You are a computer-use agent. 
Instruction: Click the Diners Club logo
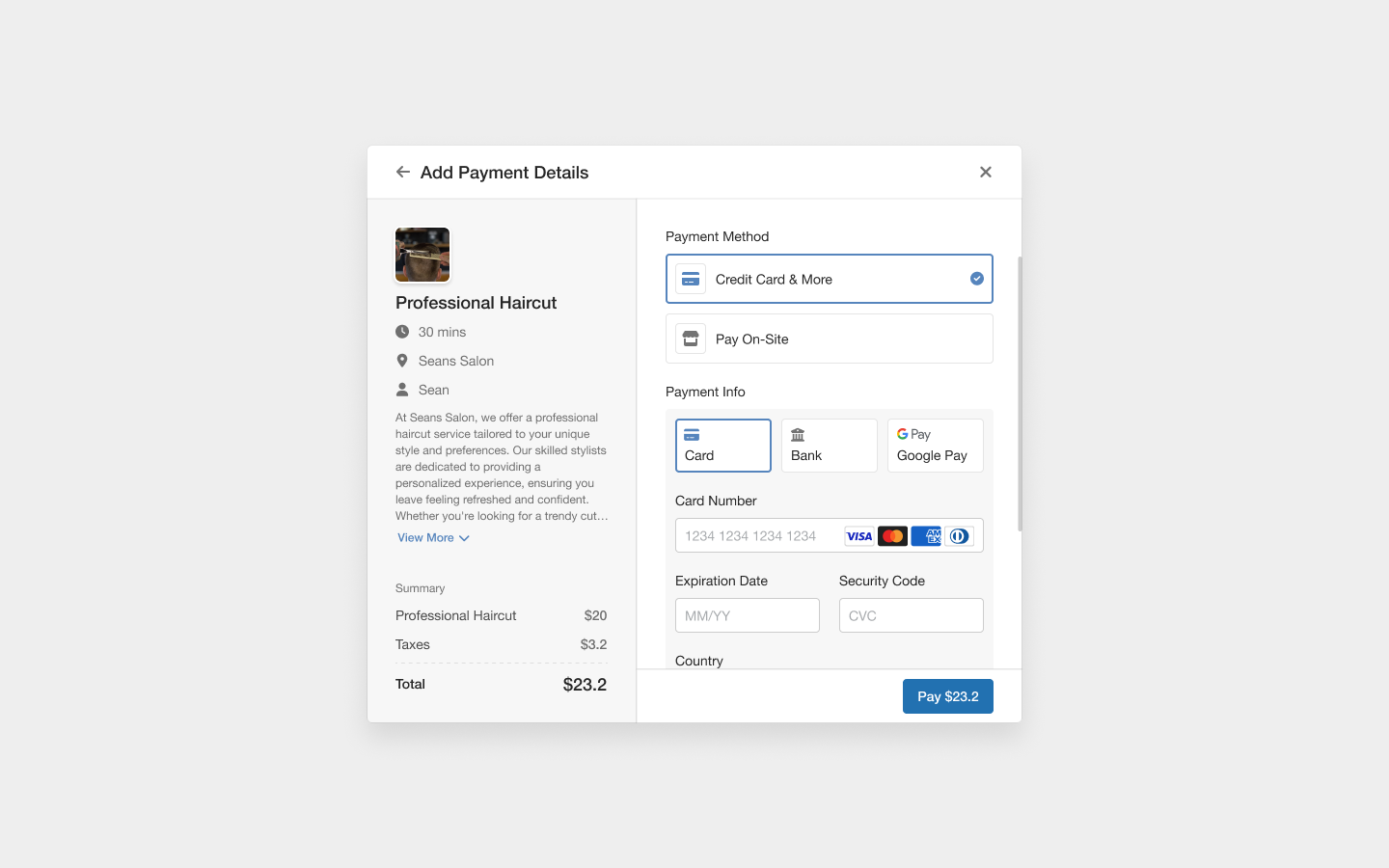958,535
